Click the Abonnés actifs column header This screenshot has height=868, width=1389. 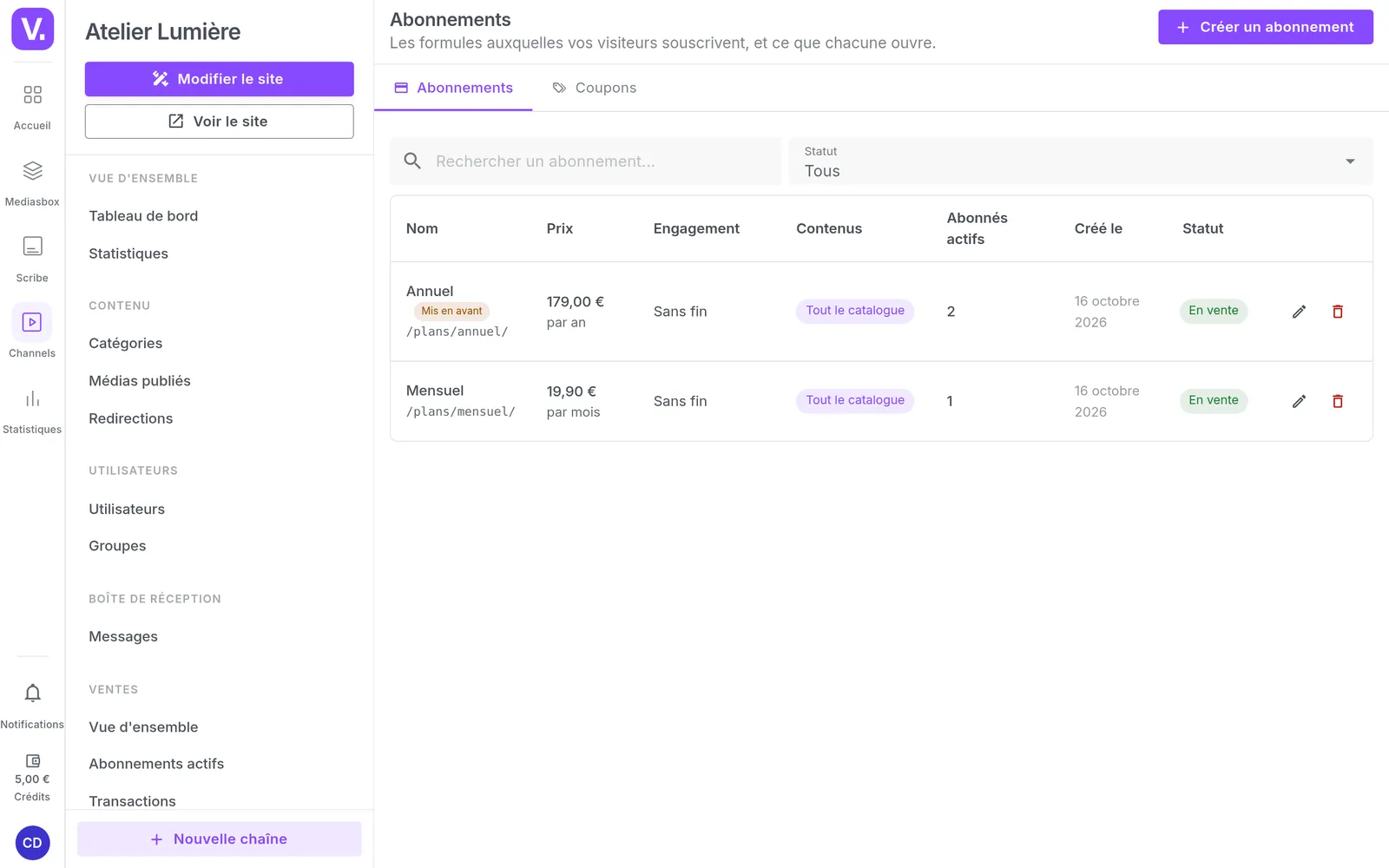coord(978,228)
